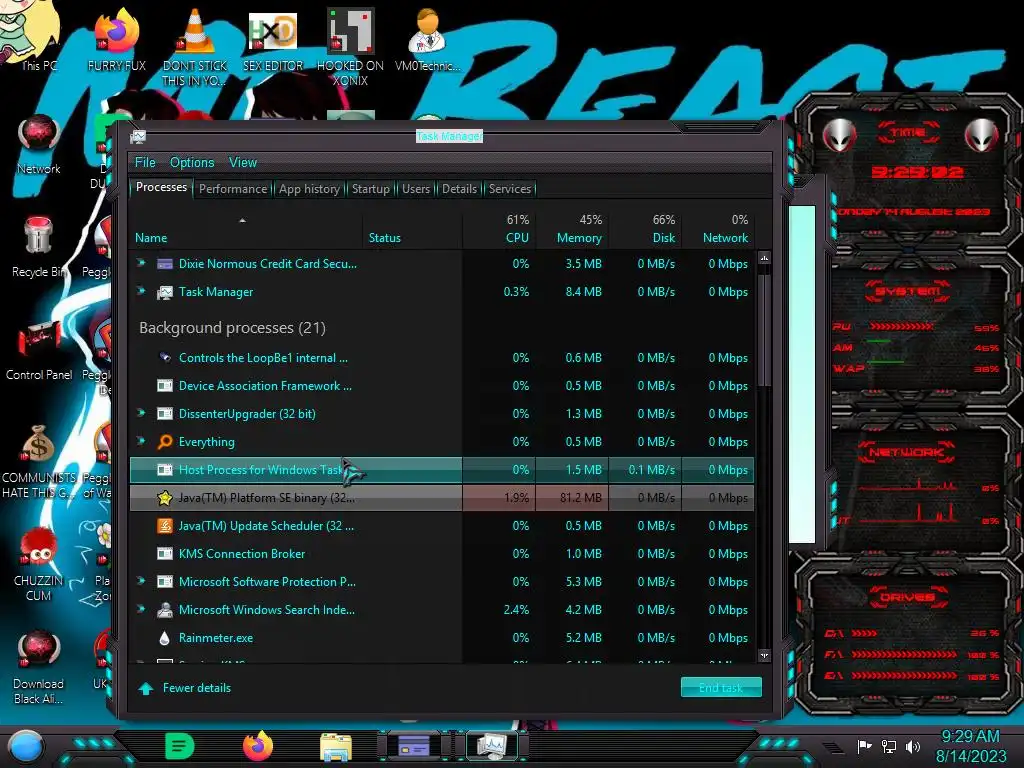Expand the DissenterUpgrader (32 bit) process

coord(141,413)
